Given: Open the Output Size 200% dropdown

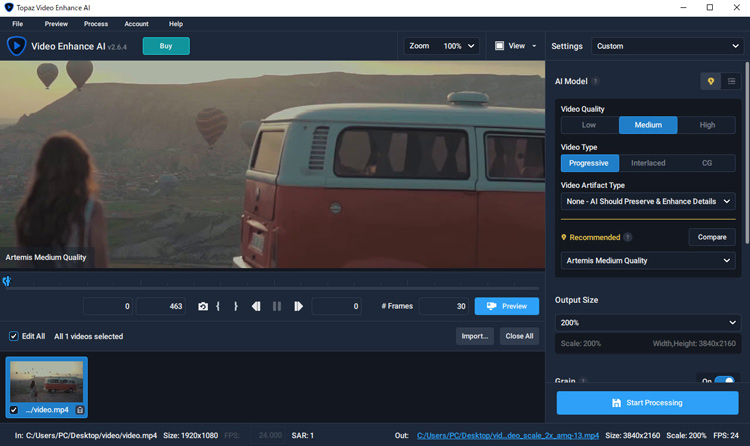Looking at the screenshot, I should (x=648, y=323).
